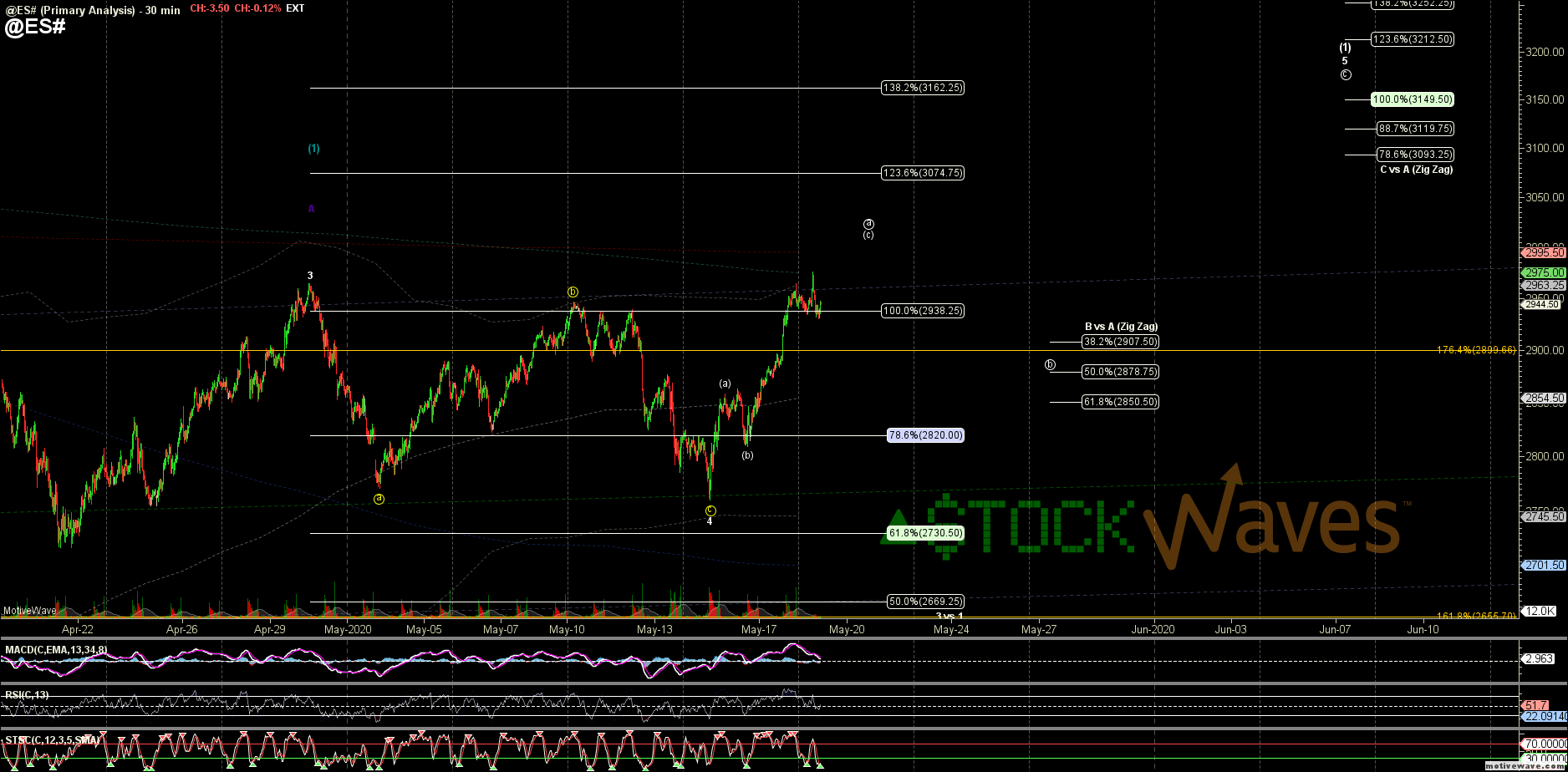The image size is (1568, 772).
Task: Open the RSI(C,13) study label
Action: (27, 695)
